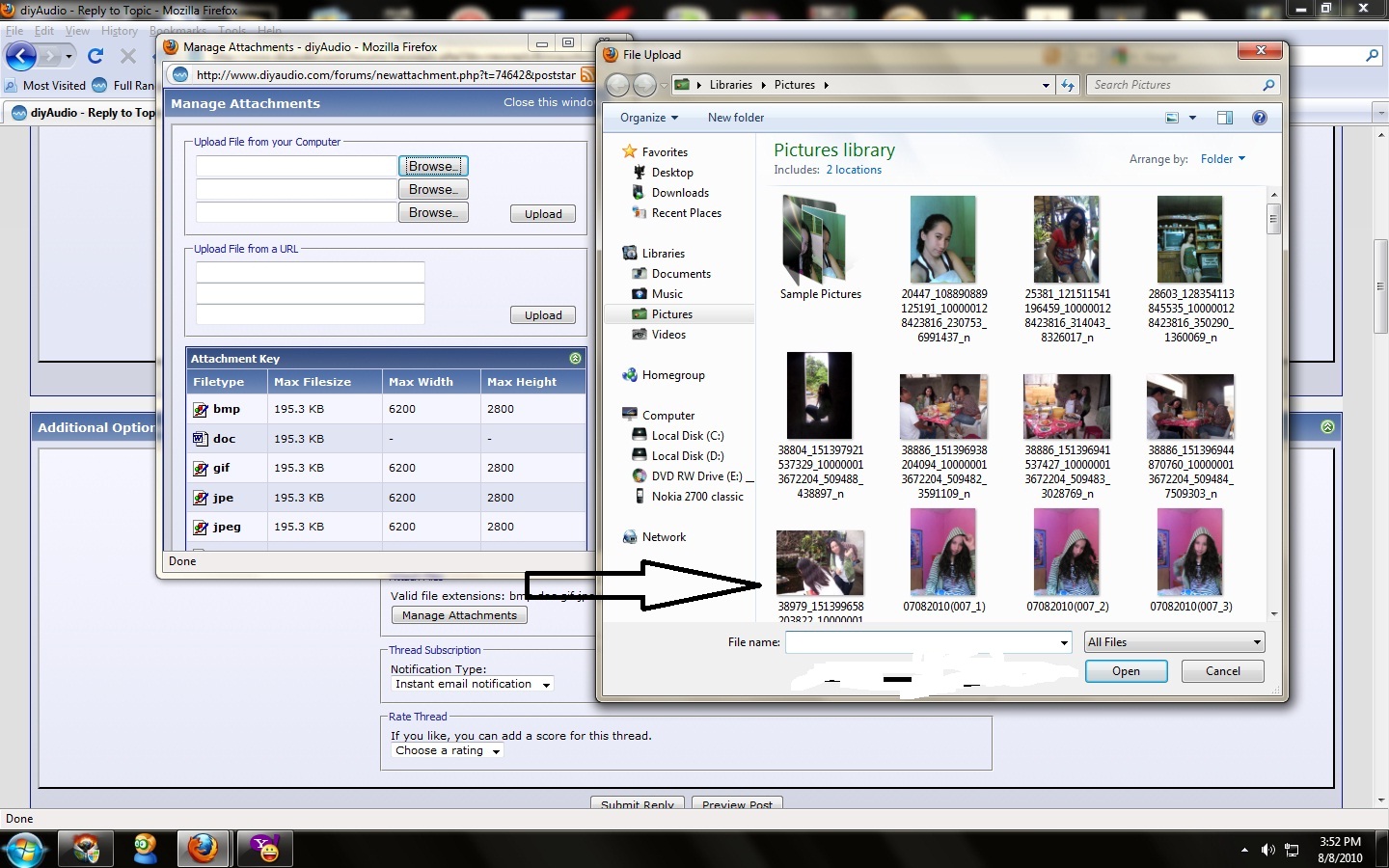Open the Edit menu in Firefox
The width and height of the screenshot is (1389, 868).
pos(44,31)
